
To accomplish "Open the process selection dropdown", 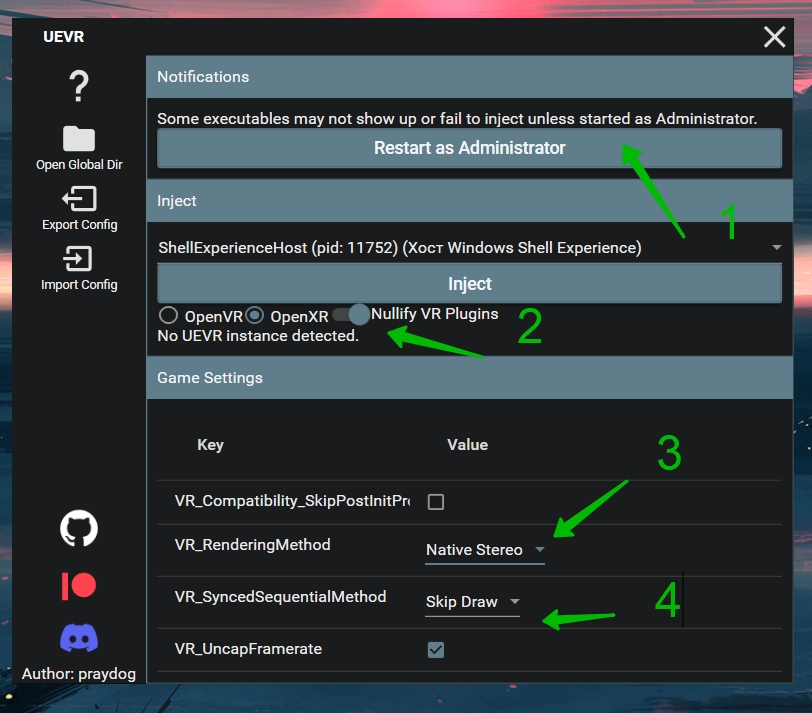I will point(469,248).
